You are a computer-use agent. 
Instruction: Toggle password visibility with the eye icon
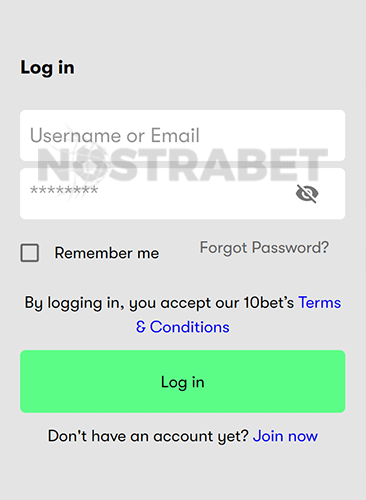click(307, 193)
